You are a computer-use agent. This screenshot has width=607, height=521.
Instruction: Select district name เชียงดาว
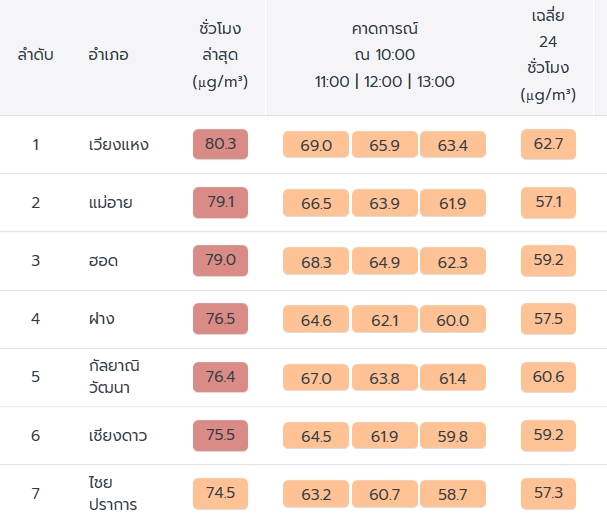[118, 435]
